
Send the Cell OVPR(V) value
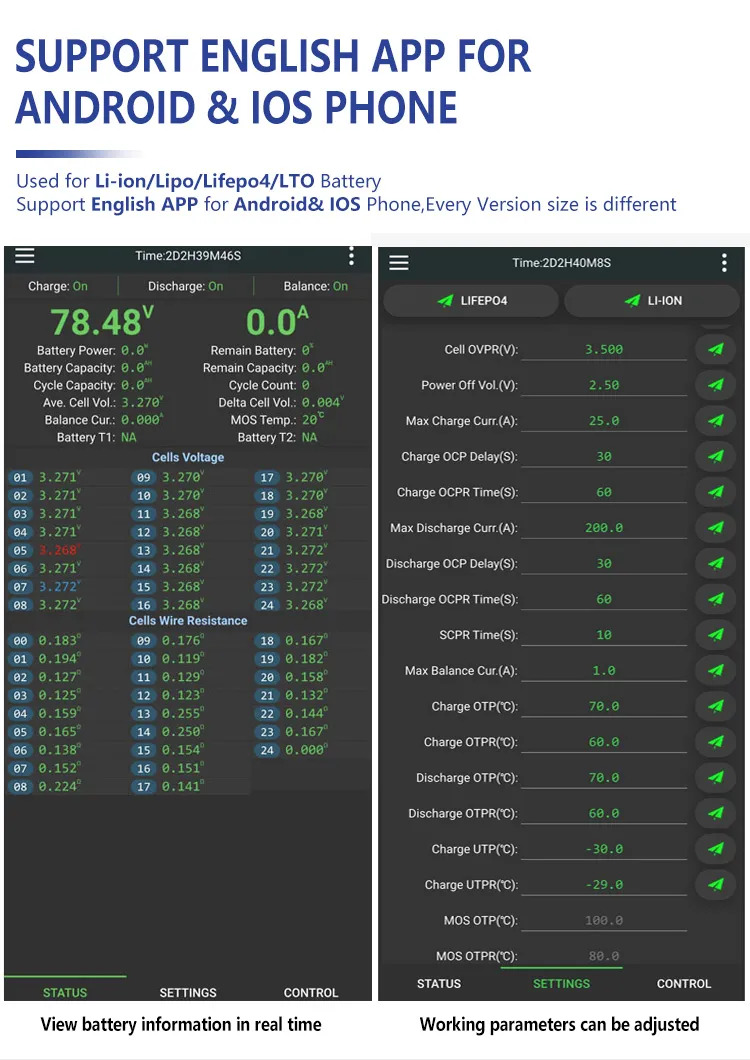[716, 350]
